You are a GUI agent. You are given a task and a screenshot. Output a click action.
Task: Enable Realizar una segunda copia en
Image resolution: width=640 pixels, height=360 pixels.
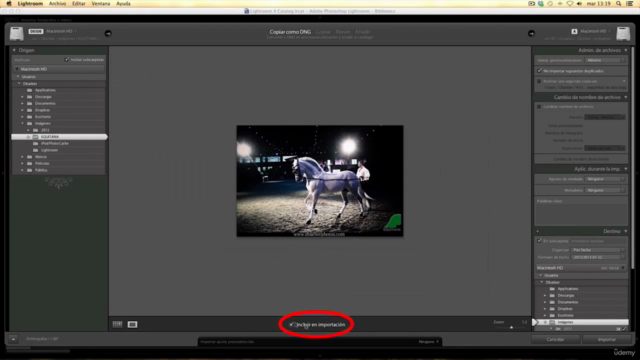point(539,81)
